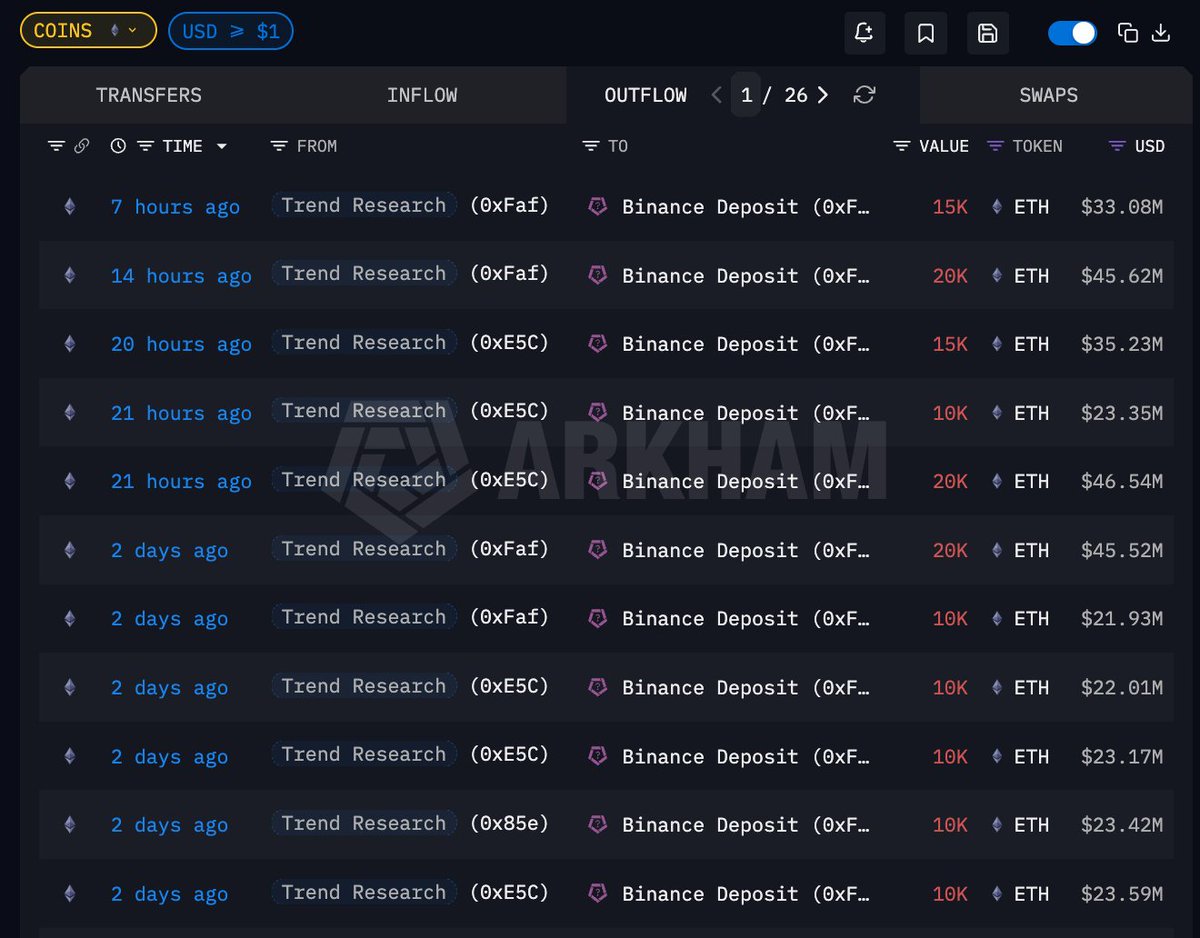Image resolution: width=1200 pixels, height=938 pixels.
Task: Click the Binance icon in $21.93M row
Action: click(x=598, y=618)
